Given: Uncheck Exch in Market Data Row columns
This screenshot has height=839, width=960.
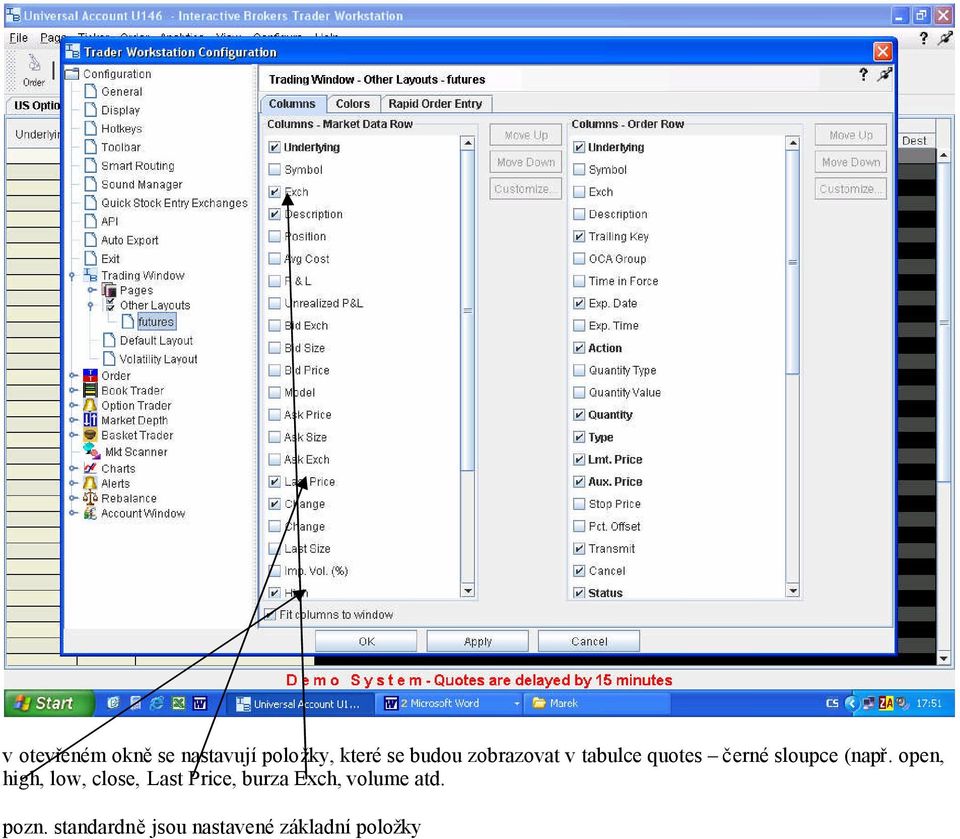Looking at the screenshot, I should (274, 192).
